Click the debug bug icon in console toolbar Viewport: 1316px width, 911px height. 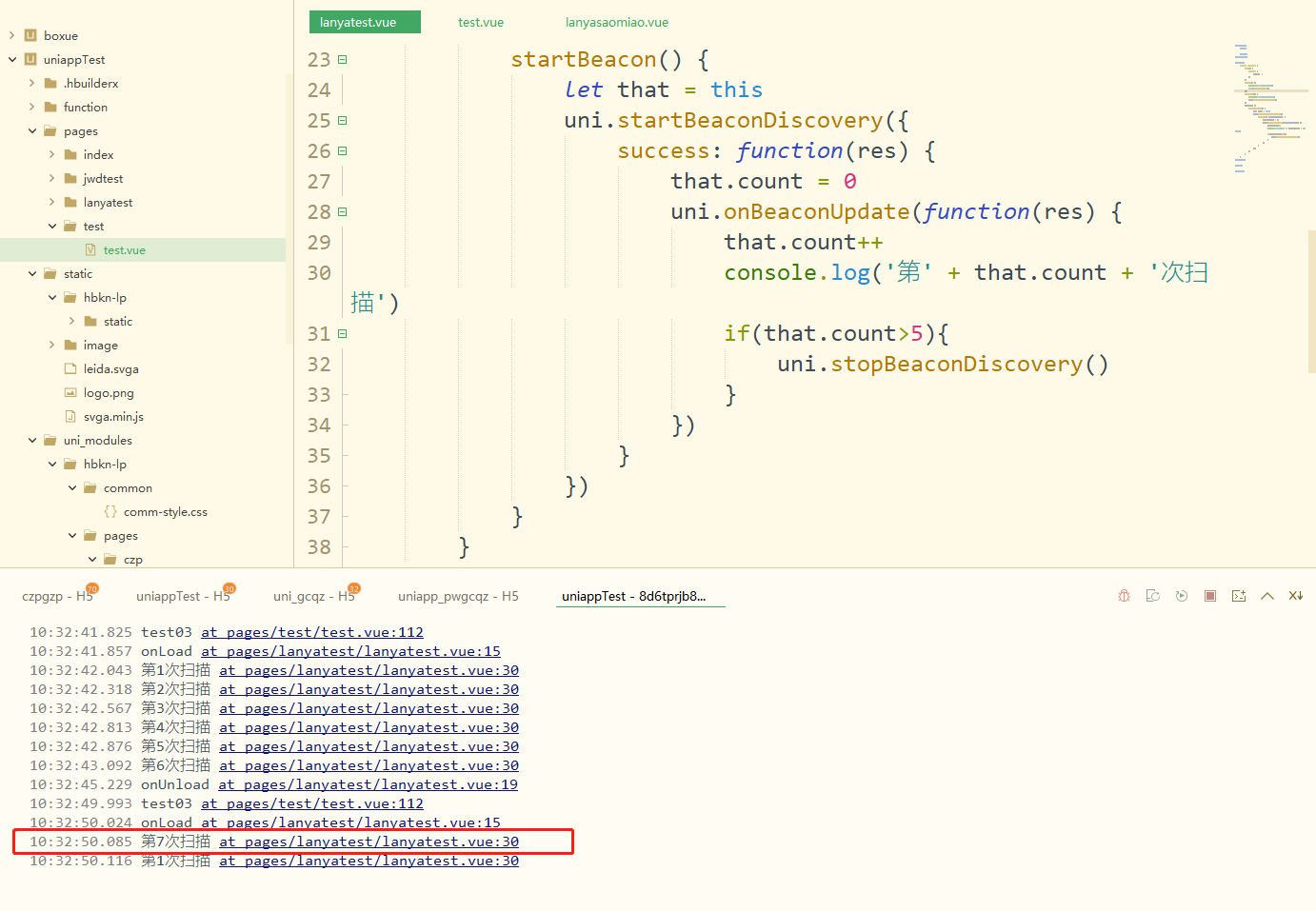pos(1124,596)
